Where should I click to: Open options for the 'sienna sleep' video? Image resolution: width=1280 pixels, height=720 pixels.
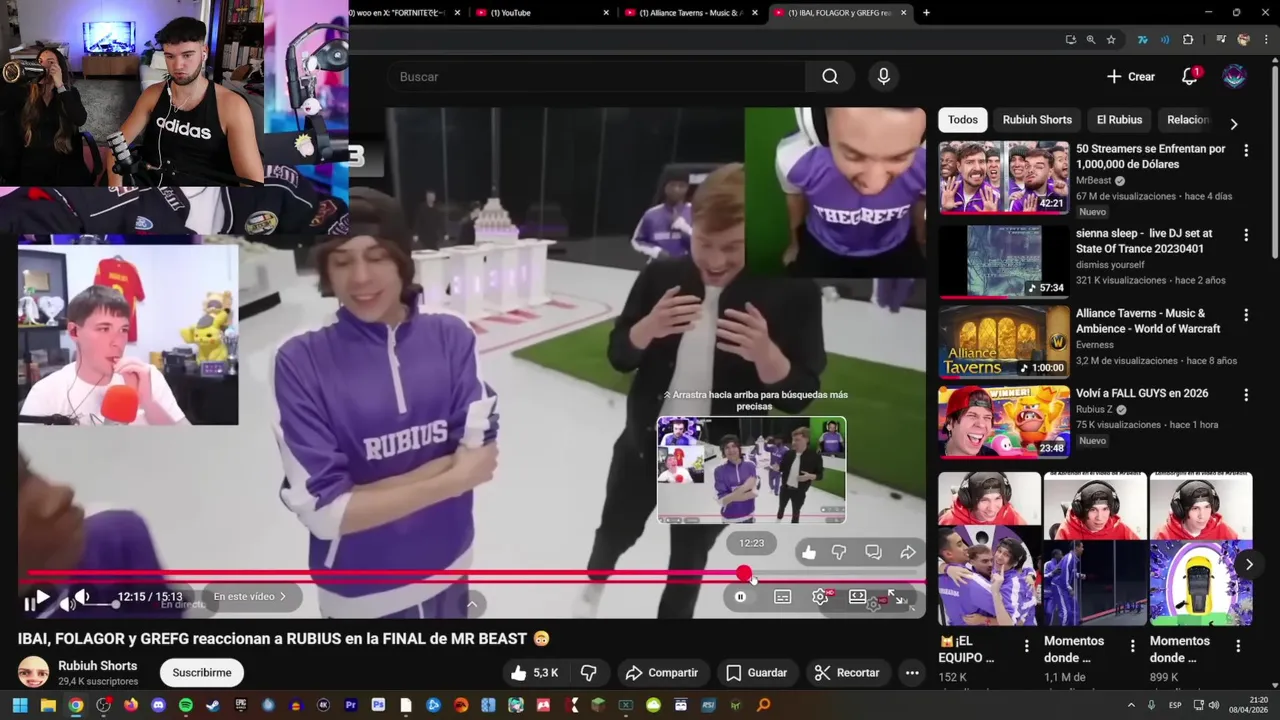coord(1246,236)
